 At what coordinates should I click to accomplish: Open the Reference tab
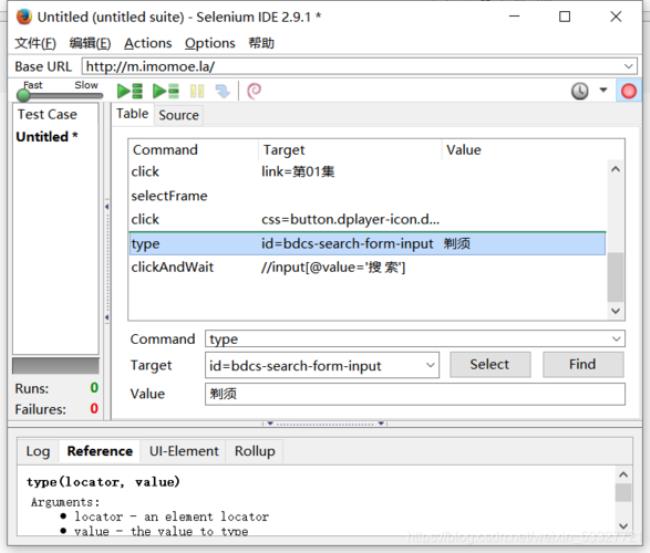point(100,451)
